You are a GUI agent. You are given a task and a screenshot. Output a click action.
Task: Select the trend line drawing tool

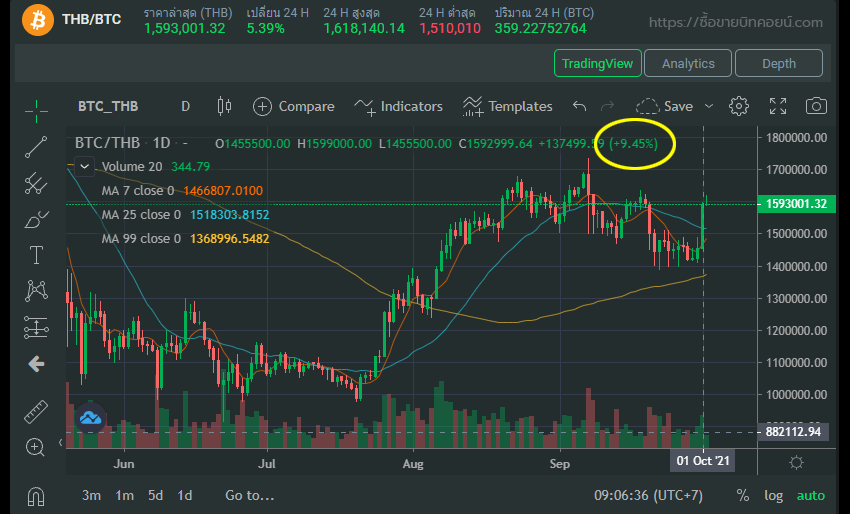[x=36, y=147]
